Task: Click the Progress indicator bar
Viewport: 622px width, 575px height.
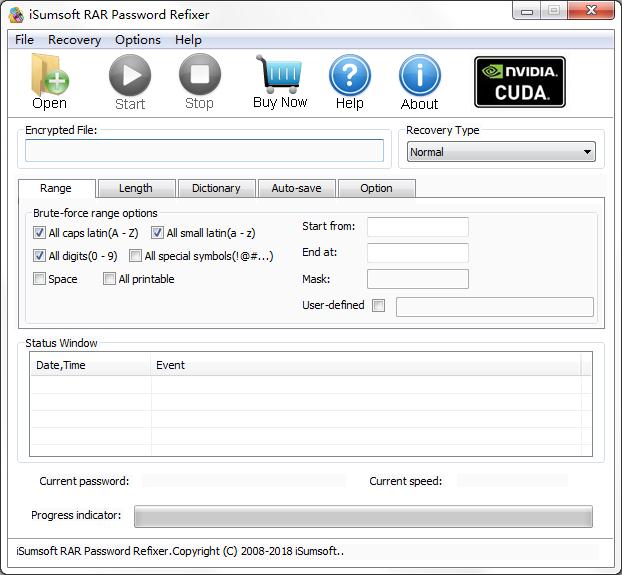Action: pos(363,516)
